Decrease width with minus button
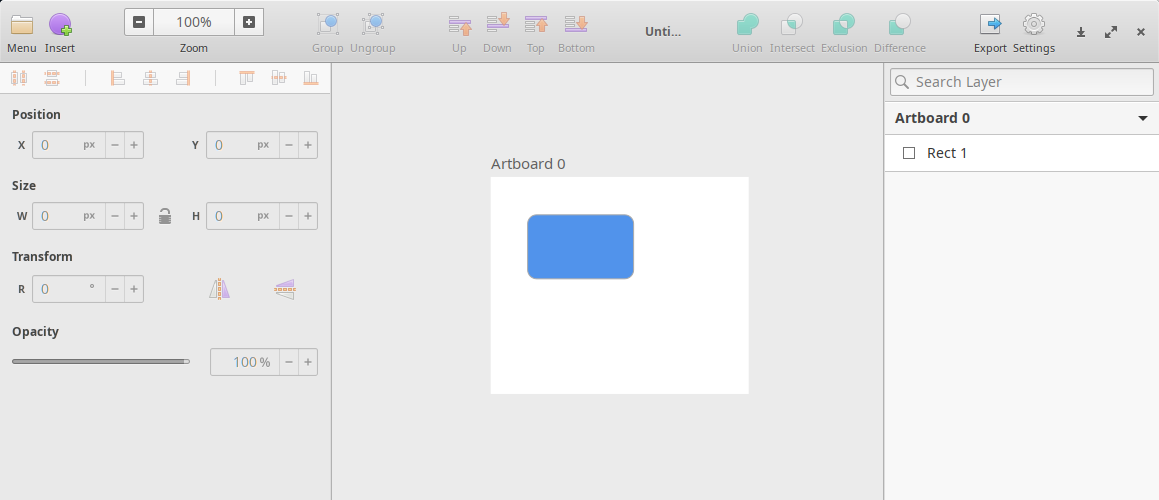This screenshot has width=1159, height=500. [115, 216]
